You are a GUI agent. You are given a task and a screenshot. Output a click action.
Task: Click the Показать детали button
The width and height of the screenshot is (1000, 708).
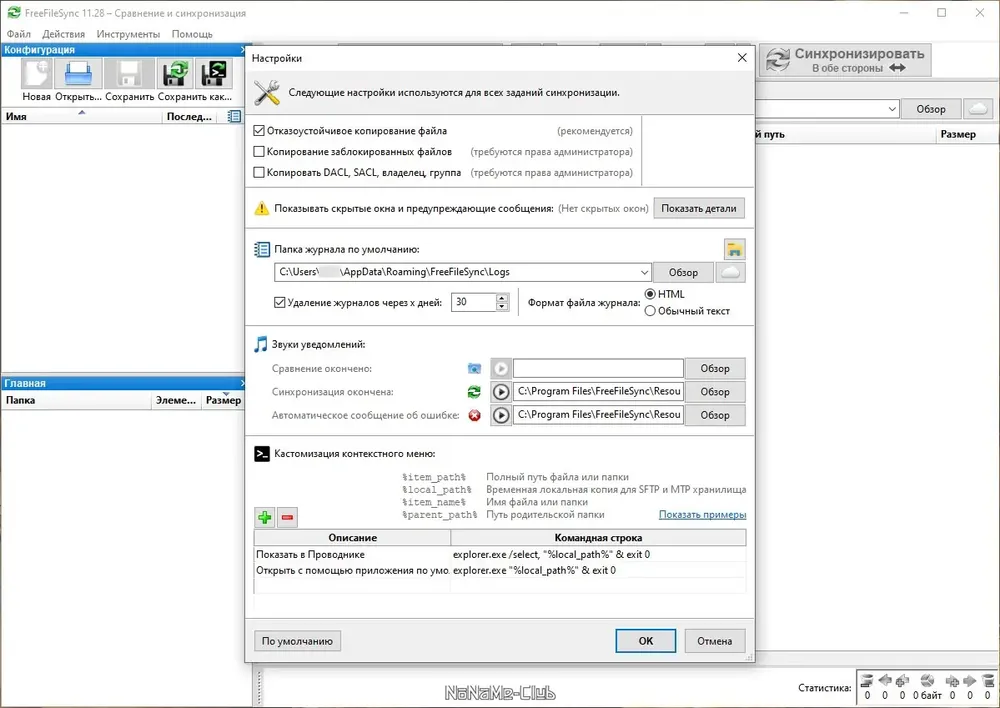click(x=698, y=209)
